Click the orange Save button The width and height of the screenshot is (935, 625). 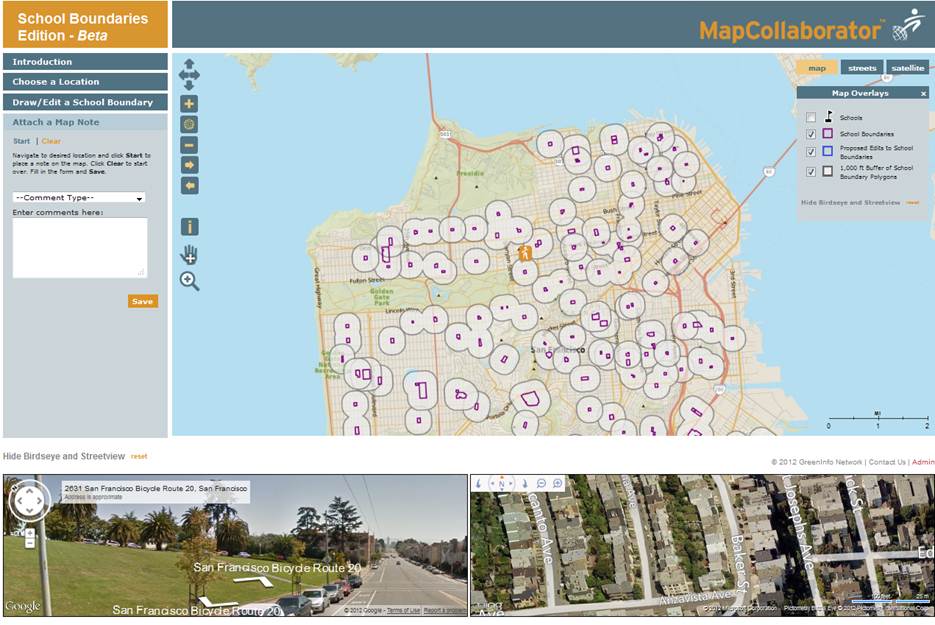(143, 301)
